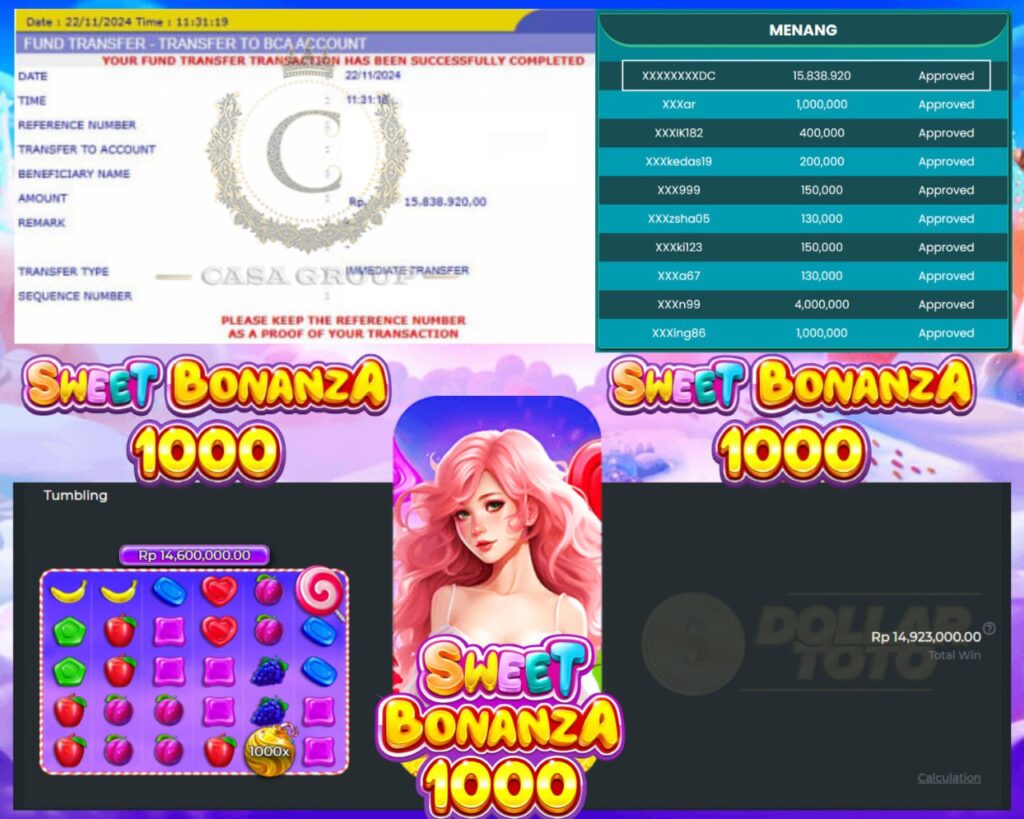The width and height of the screenshot is (1024, 819).
Task: Click the Casa Group crest watermark
Action: pos(307,160)
